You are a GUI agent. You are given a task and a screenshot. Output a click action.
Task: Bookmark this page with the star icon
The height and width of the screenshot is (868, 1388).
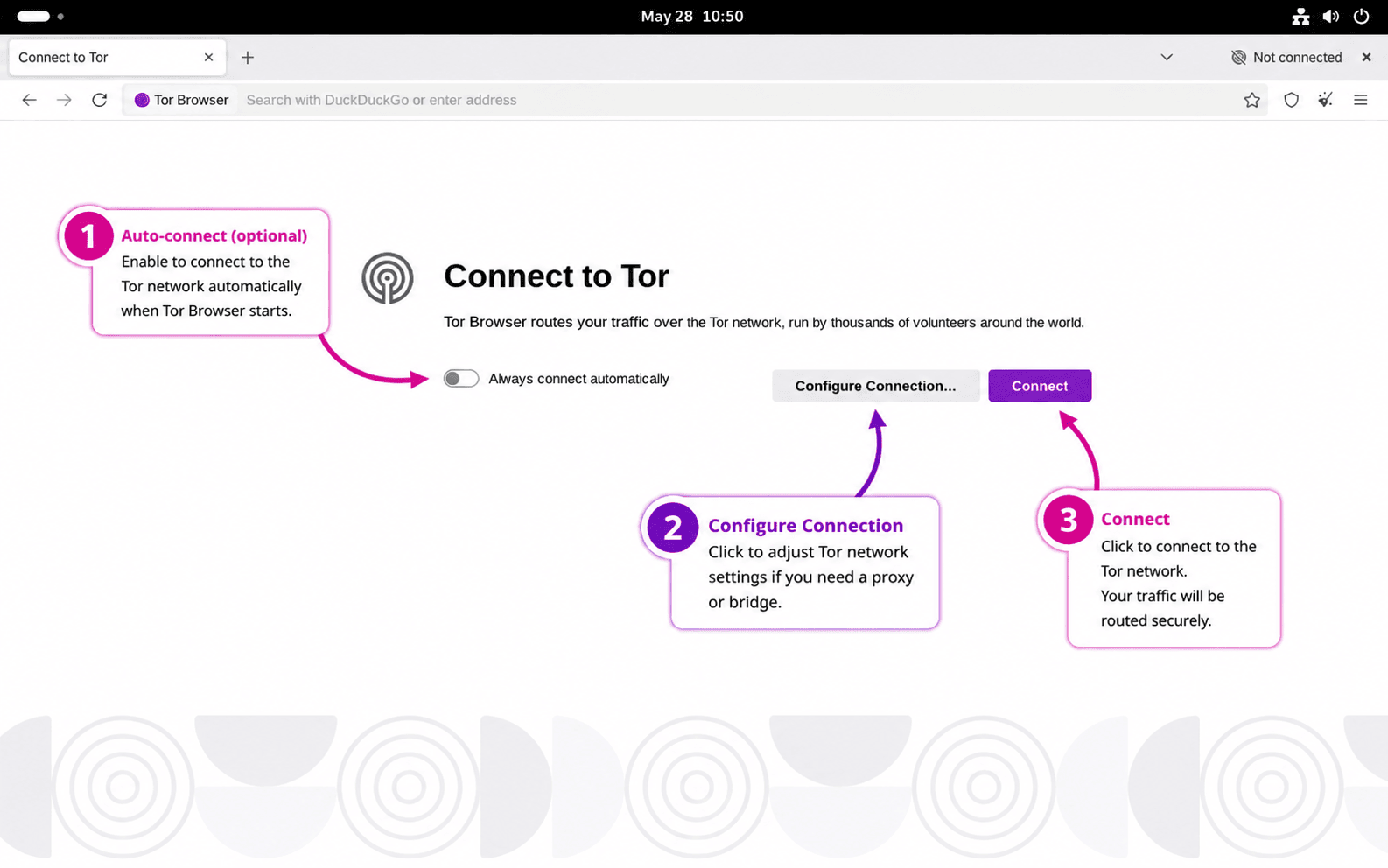[x=1252, y=100]
